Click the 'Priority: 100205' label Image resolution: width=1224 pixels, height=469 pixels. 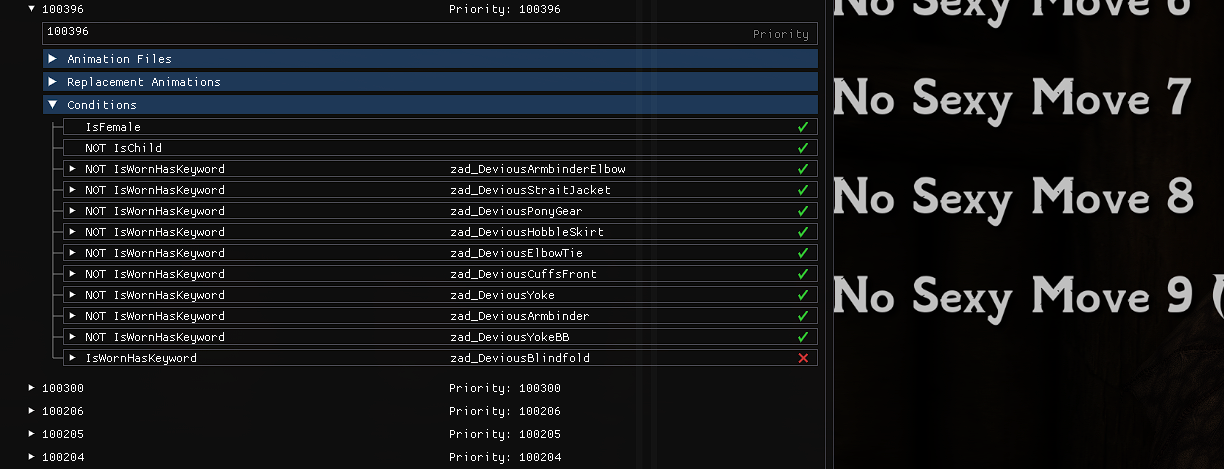(505, 434)
